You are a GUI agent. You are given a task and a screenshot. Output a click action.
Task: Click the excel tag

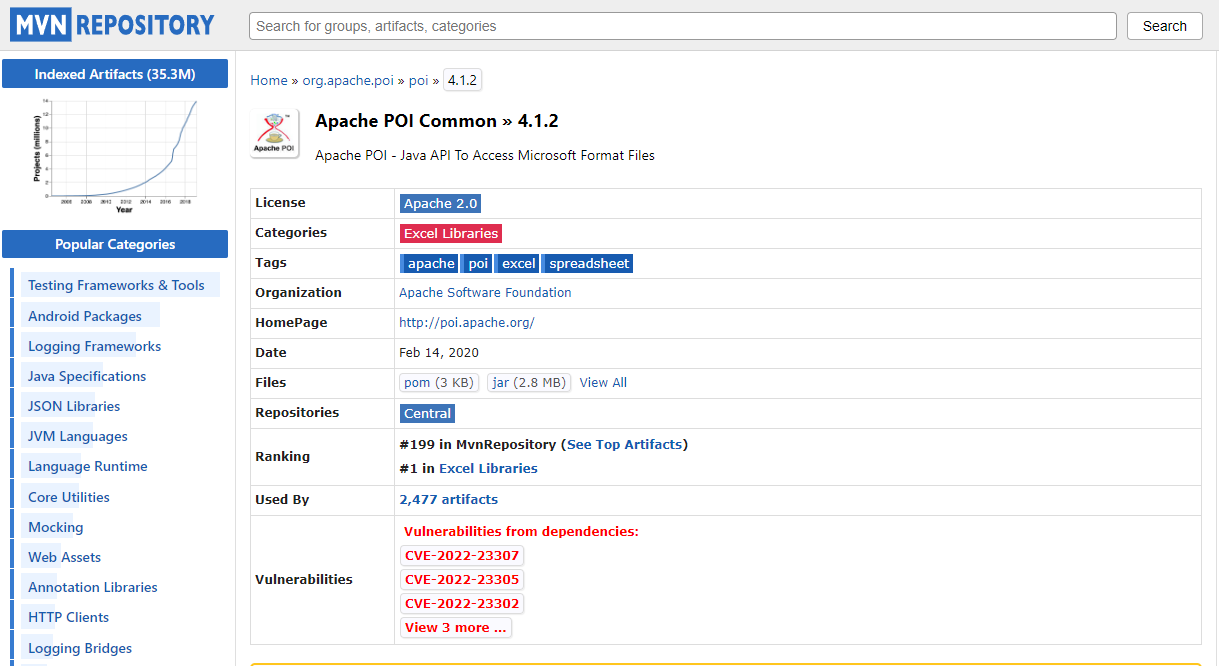click(517, 263)
